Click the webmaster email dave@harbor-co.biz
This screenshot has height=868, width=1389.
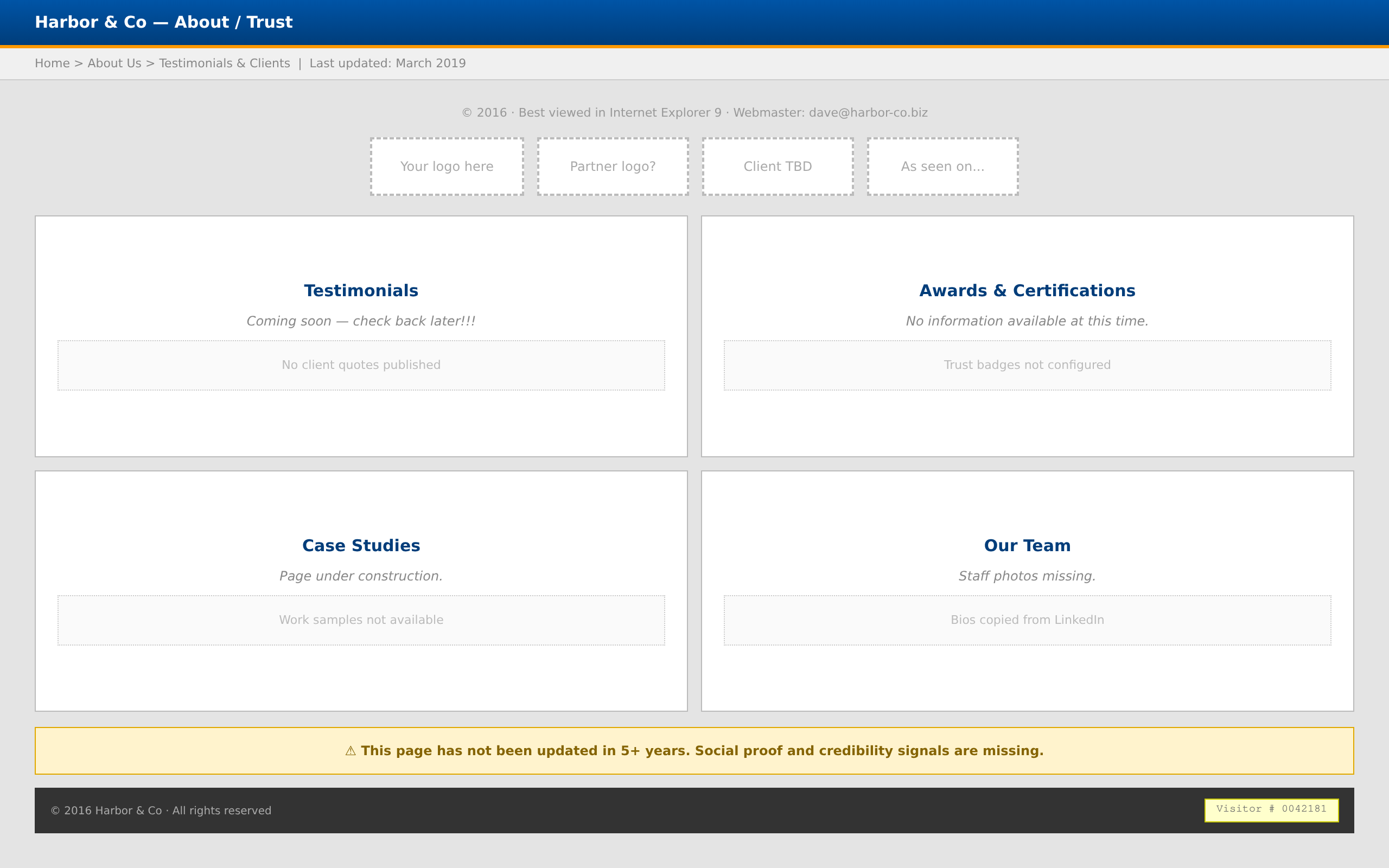[x=868, y=112]
